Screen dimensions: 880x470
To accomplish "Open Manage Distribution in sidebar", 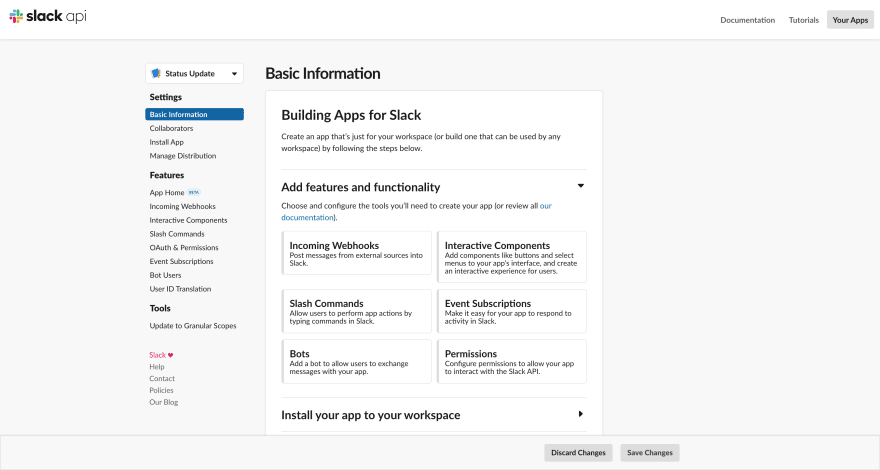I will pos(182,156).
